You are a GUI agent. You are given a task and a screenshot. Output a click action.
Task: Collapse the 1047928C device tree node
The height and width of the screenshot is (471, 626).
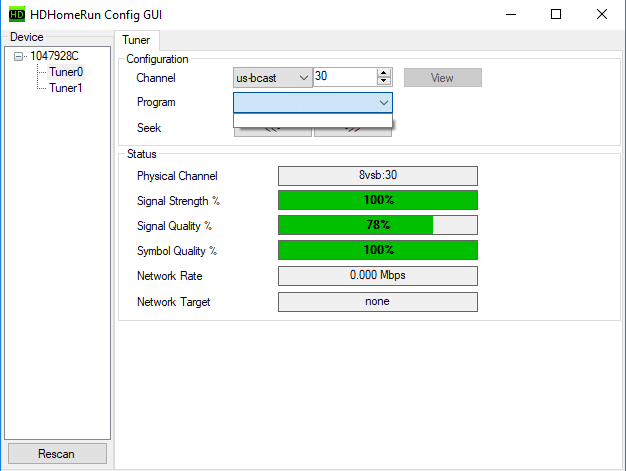pos(18,56)
